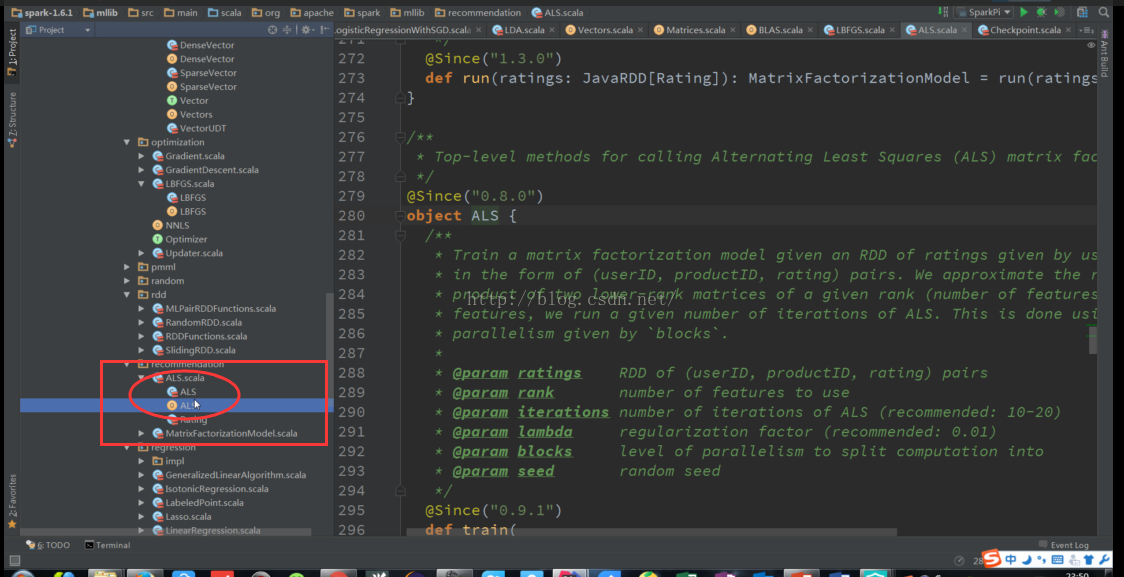Click the Sogou input method tray icon
This screenshot has height=577, width=1124.
pos(990,560)
